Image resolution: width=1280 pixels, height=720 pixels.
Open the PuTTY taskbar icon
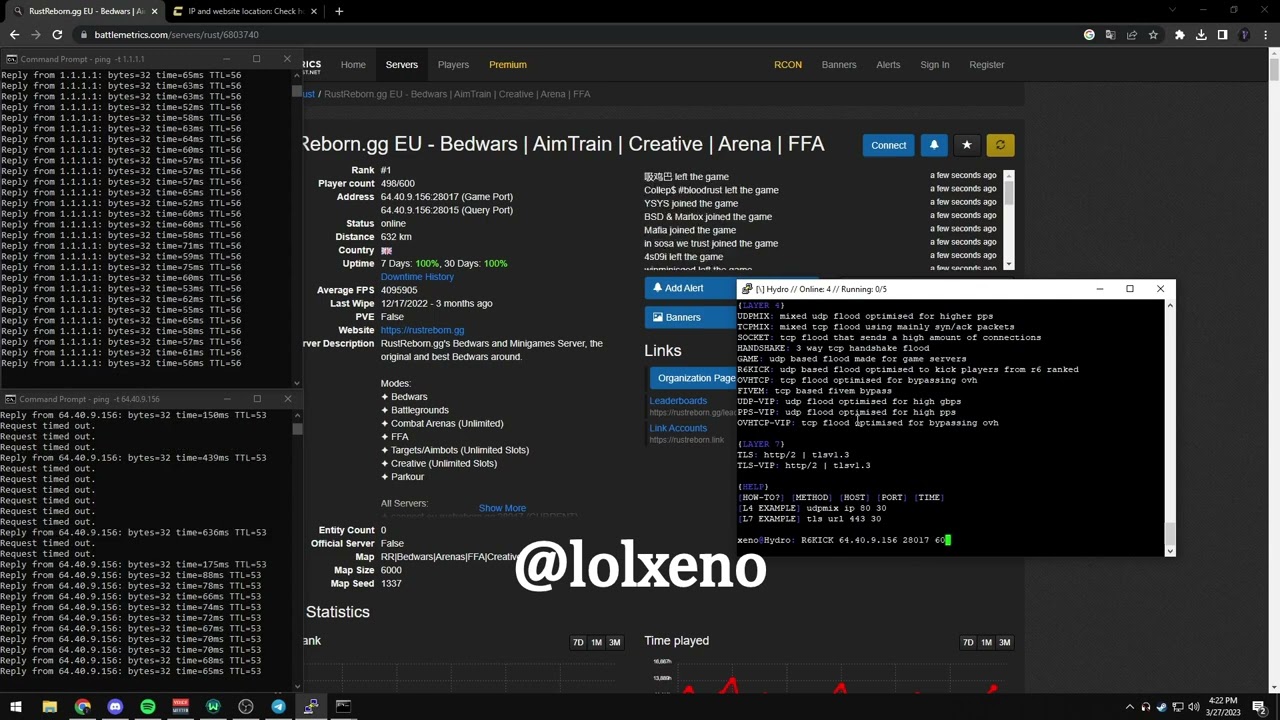coord(311,707)
